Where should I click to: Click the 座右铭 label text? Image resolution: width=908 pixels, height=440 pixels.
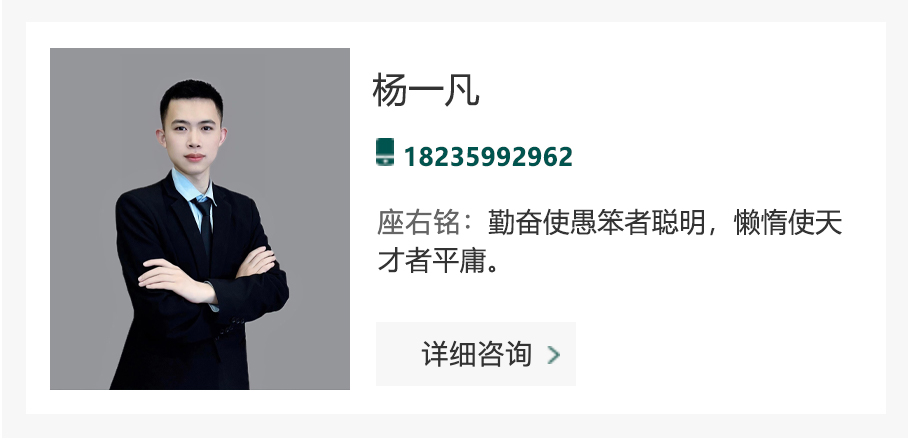coord(418,223)
